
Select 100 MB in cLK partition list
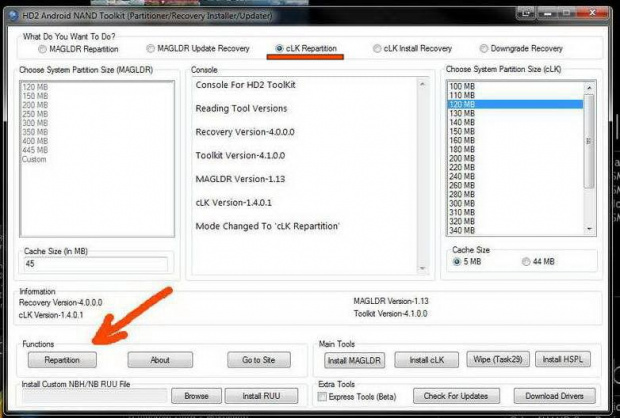(515, 86)
